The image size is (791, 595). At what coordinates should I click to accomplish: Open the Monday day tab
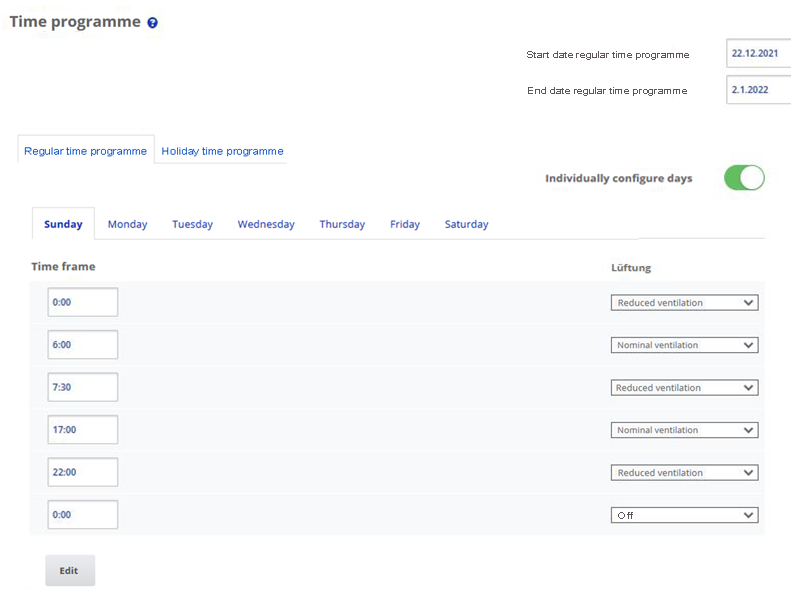(127, 224)
